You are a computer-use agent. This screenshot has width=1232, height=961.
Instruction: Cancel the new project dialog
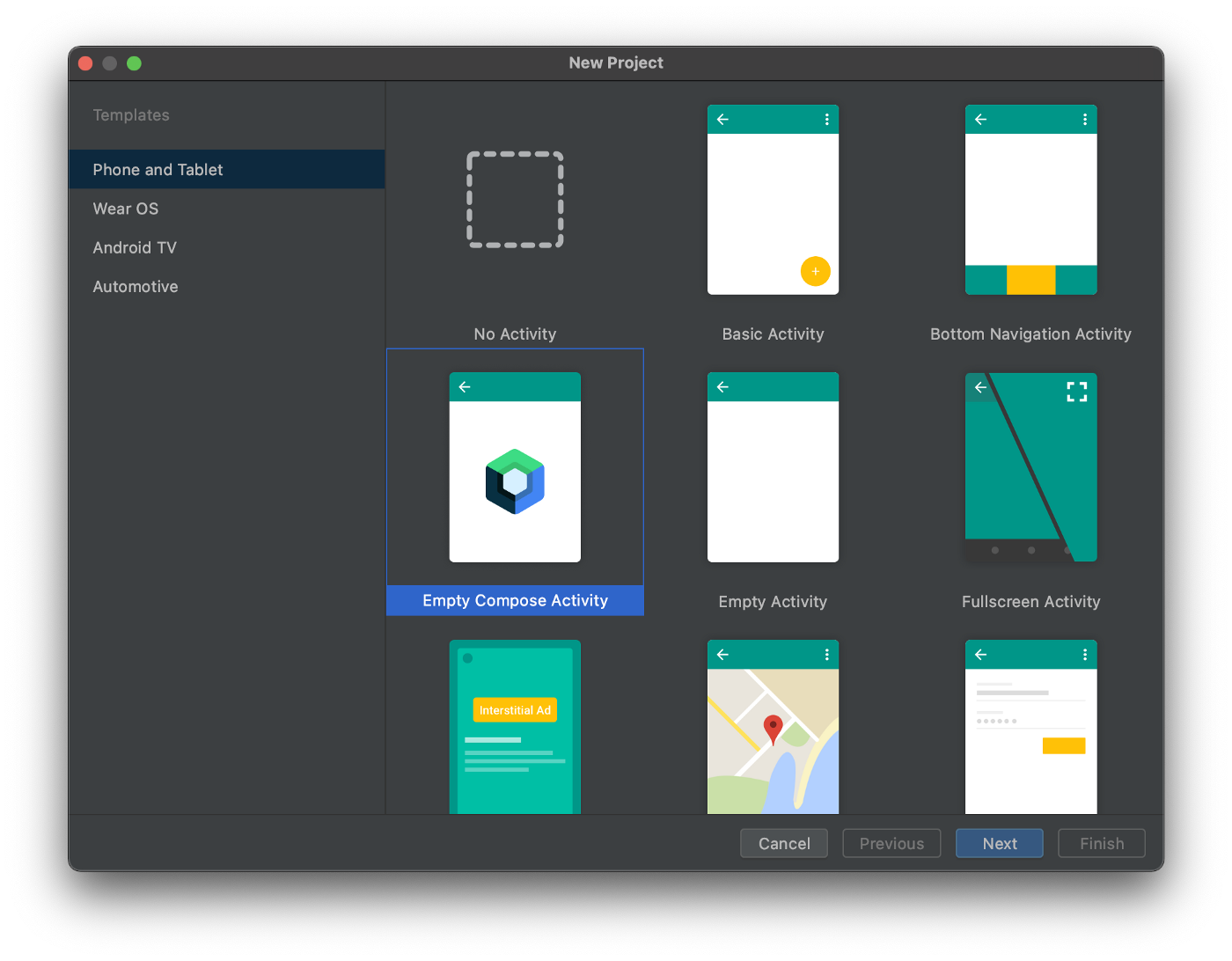pos(783,843)
